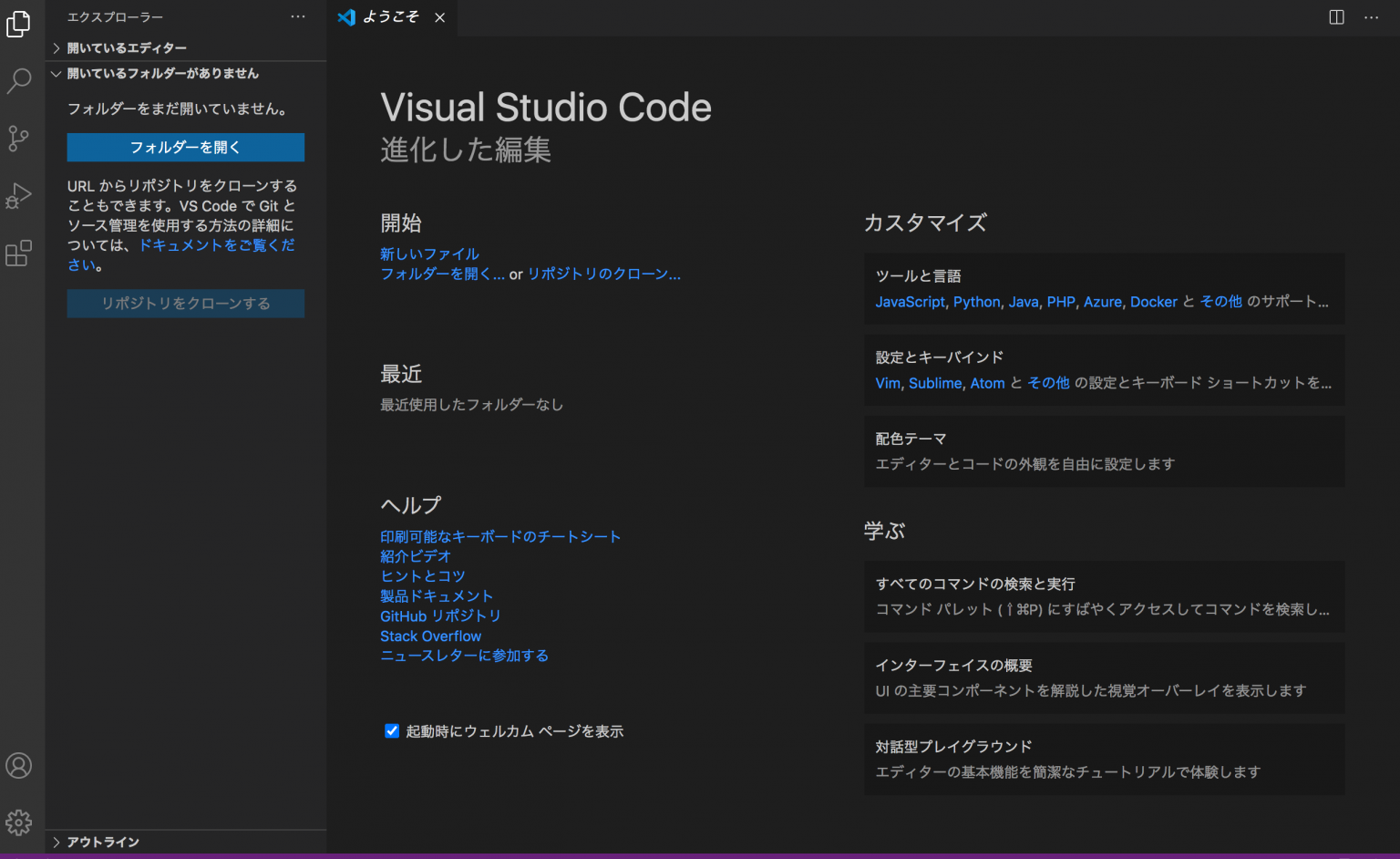Click the フォルダーを開く button
Viewport: 1400px width, 859px height.
point(185,147)
